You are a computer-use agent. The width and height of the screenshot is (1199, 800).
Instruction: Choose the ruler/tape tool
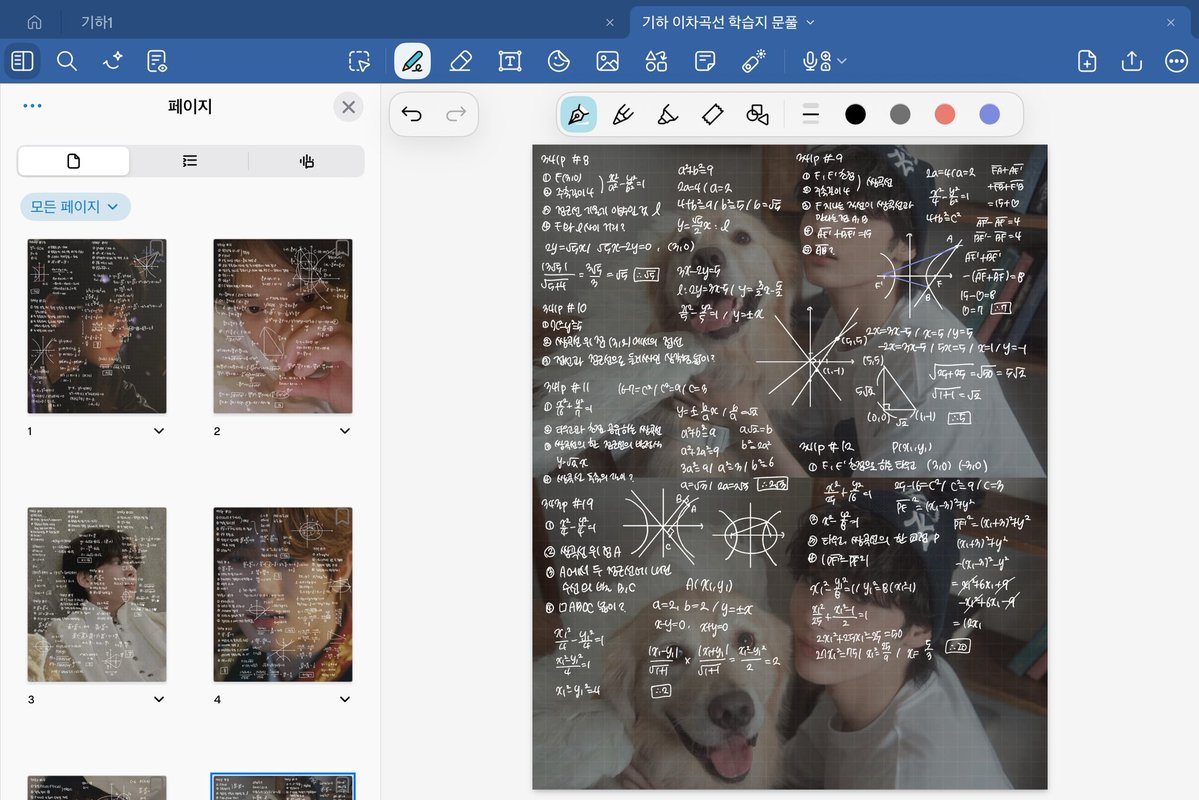[x=713, y=115]
